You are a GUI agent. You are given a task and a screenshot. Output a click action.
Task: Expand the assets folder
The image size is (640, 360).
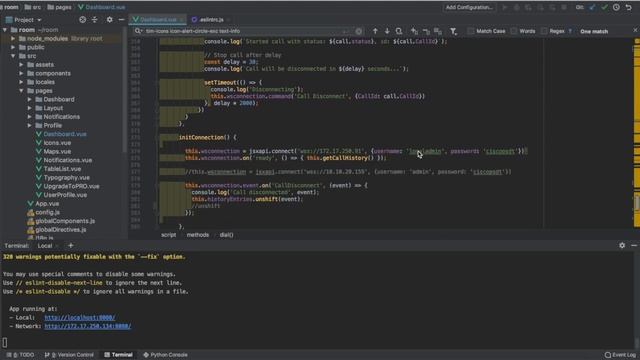click(x=21, y=64)
